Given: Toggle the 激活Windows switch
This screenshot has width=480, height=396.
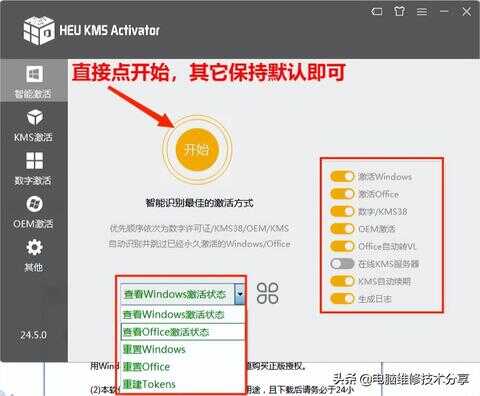Looking at the screenshot, I should click(x=342, y=176).
